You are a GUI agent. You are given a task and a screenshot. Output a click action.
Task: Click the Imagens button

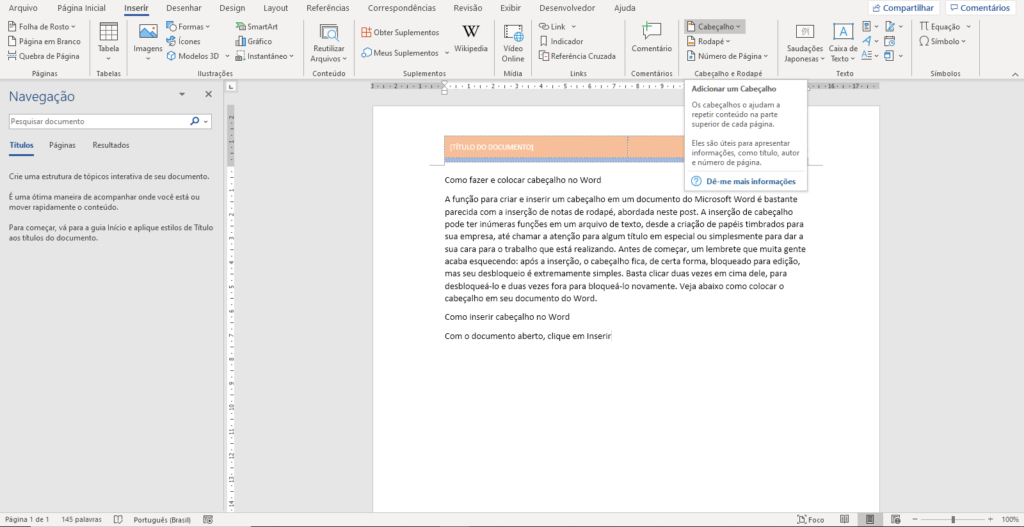(x=148, y=42)
